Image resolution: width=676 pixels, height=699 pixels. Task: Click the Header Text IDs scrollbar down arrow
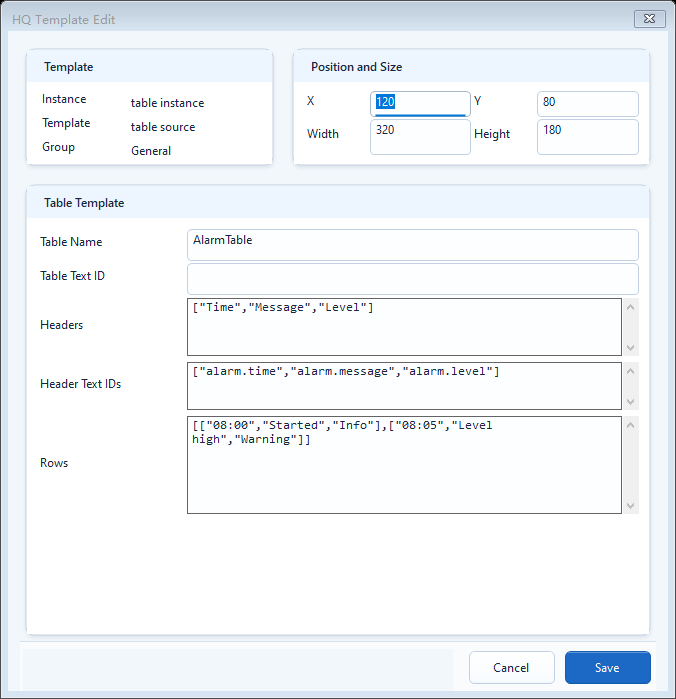pos(631,401)
